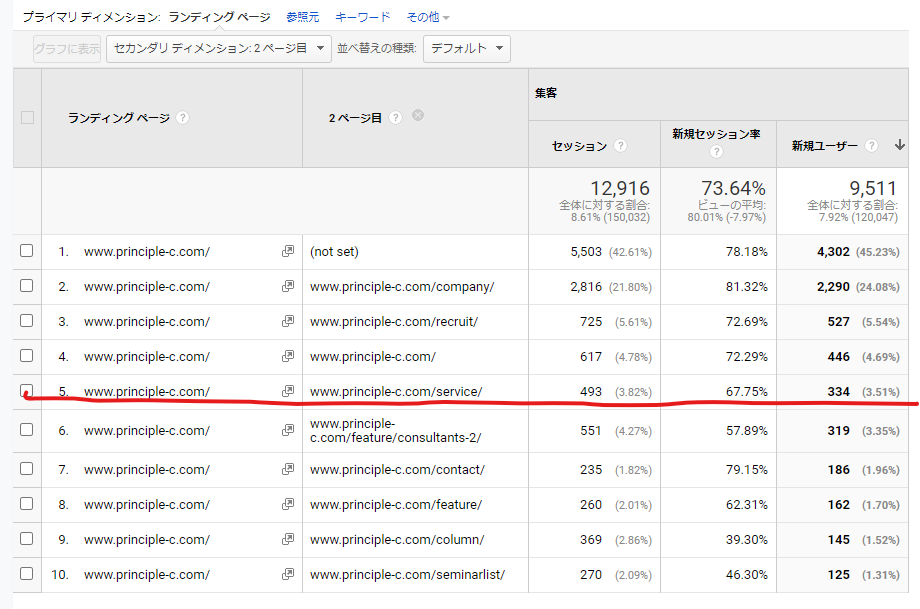The width and height of the screenshot is (920, 609).
Task: Open row 1 landing page in new window icon
Action: tap(288, 251)
